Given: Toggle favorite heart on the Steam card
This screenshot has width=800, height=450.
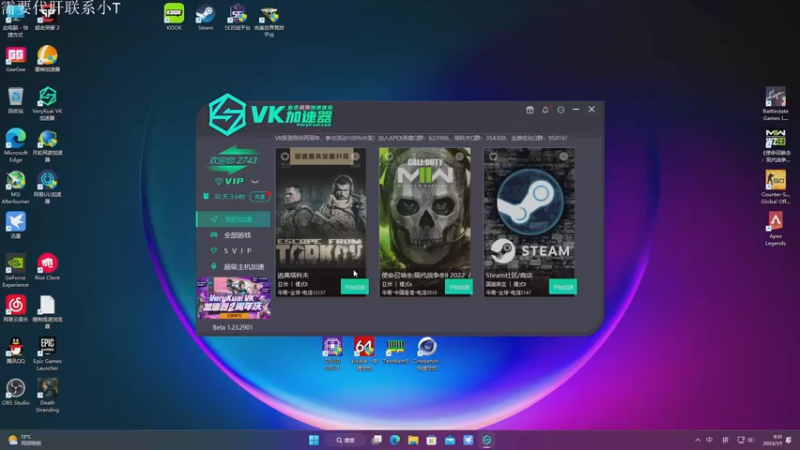Looking at the screenshot, I should (493, 157).
